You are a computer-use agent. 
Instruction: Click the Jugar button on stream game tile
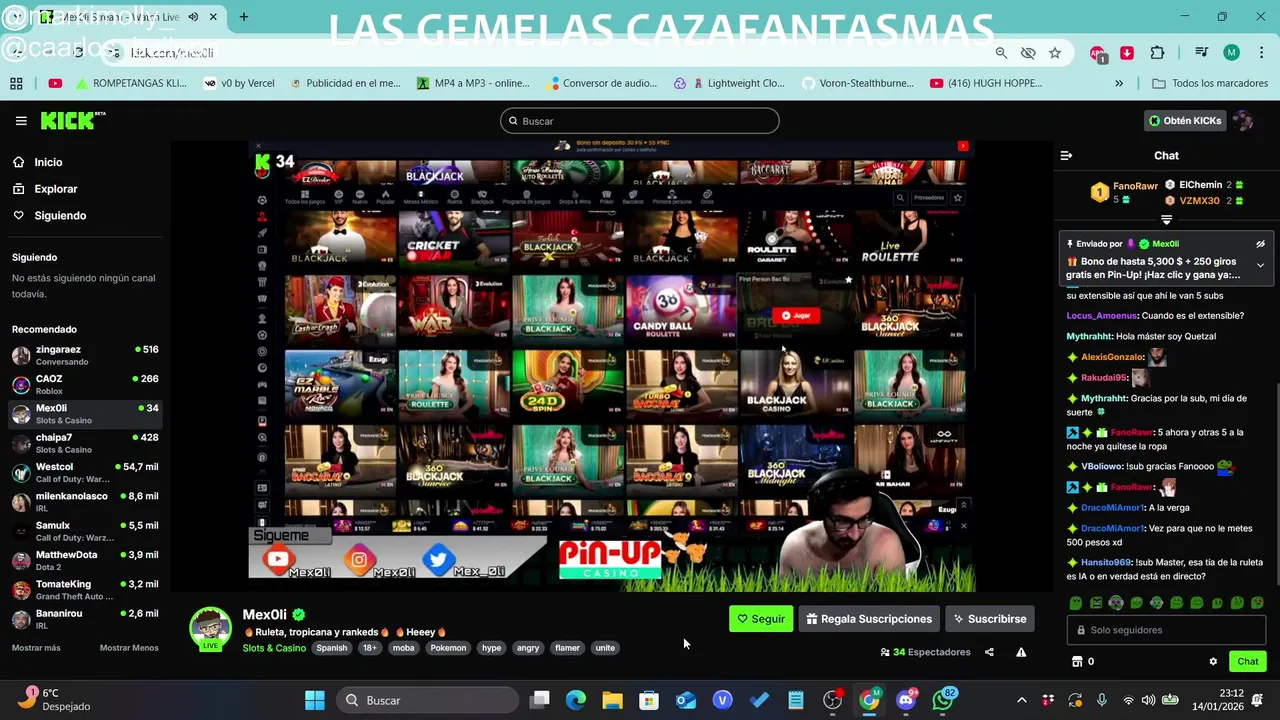(795, 316)
